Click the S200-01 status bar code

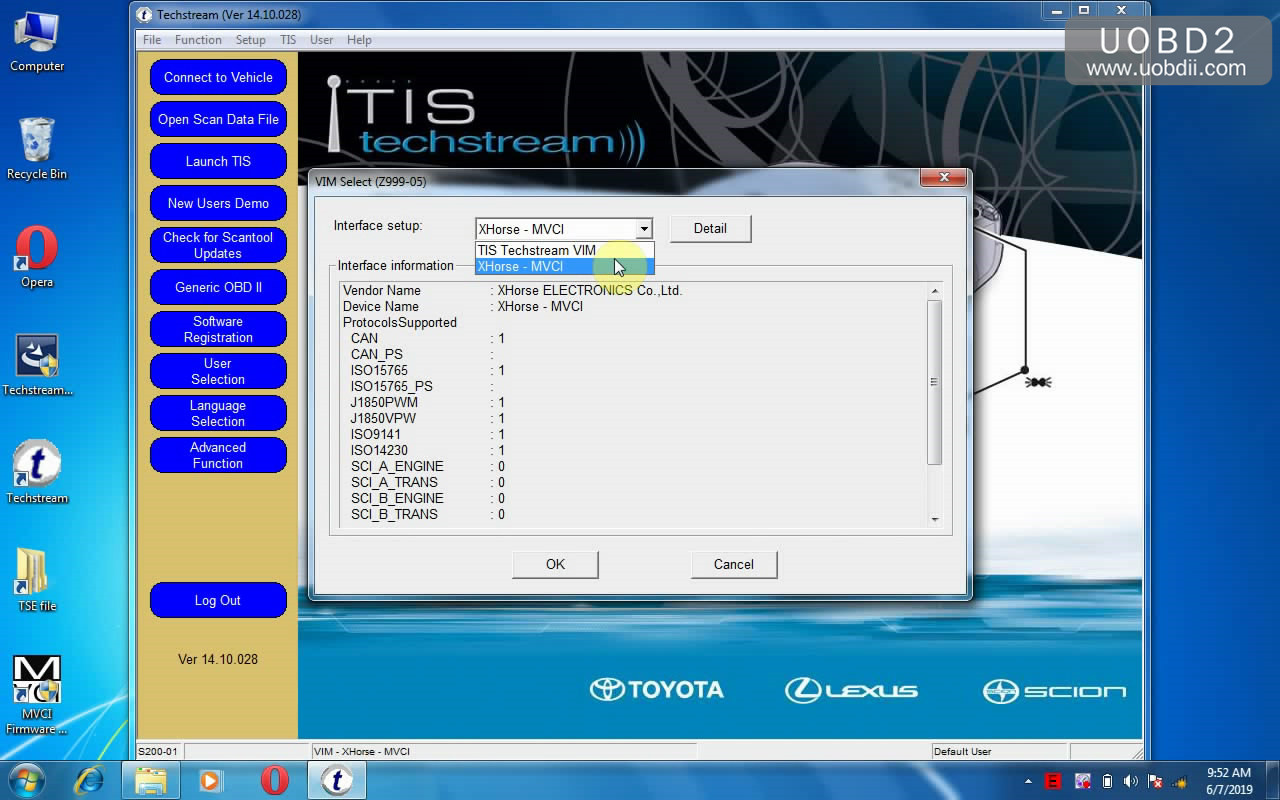tap(158, 751)
